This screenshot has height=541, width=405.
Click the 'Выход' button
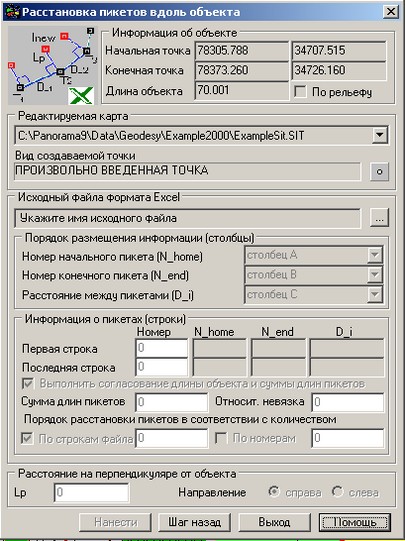pyautogui.click(x=274, y=522)
